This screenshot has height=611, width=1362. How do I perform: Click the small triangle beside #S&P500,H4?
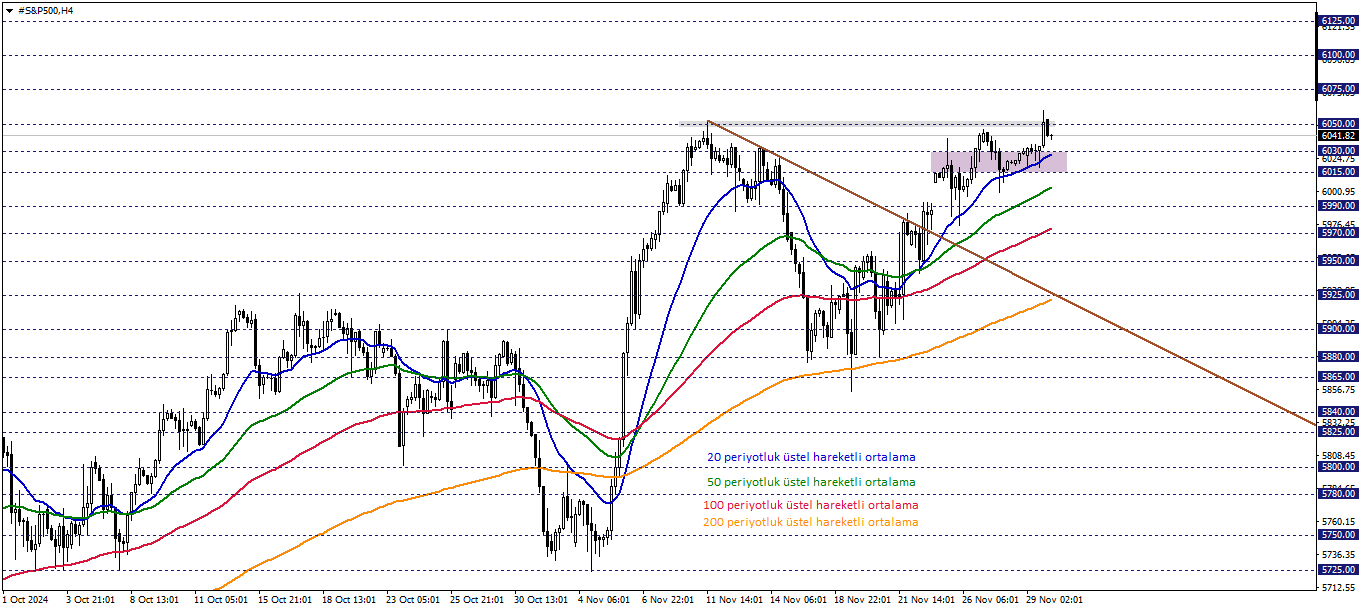pos(9,10)
